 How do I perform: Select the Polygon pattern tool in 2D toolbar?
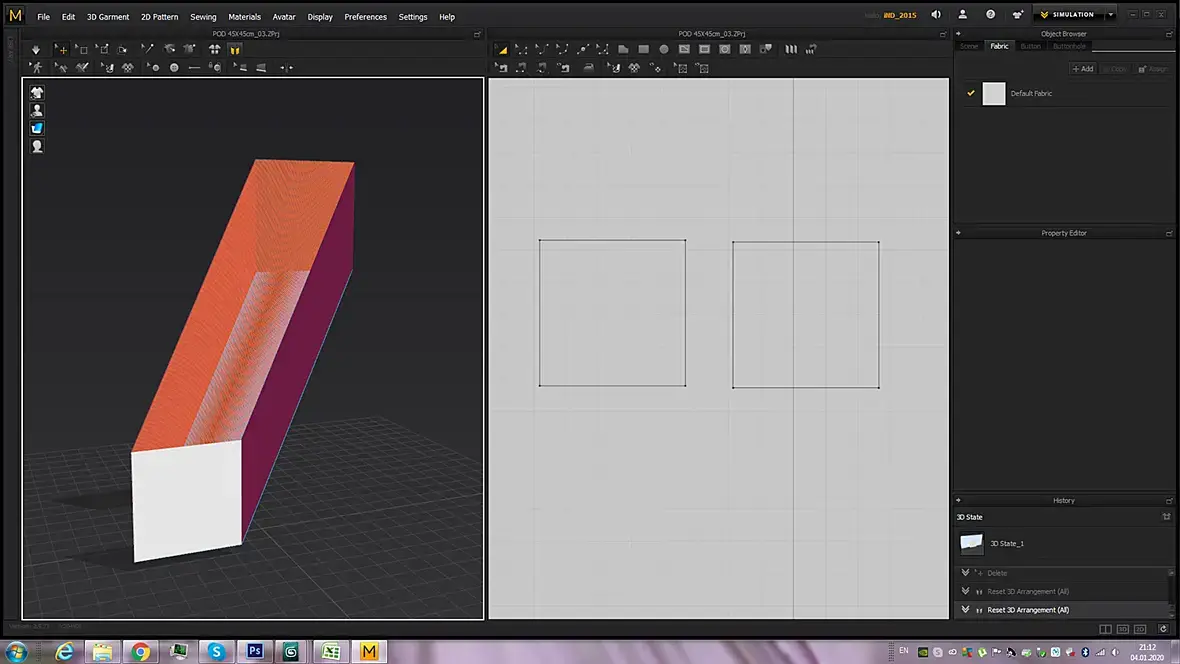(623, 49)
